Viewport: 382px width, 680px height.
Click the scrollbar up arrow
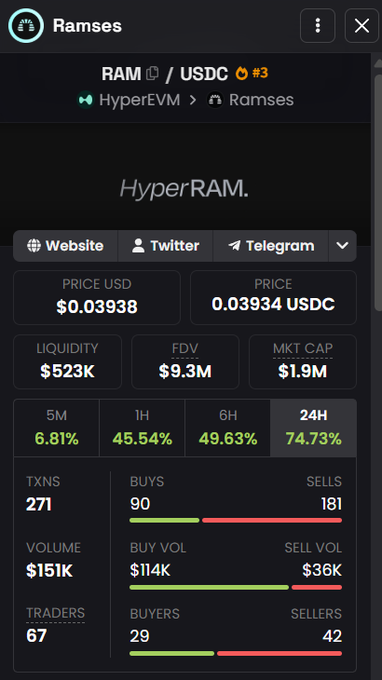click(378, 63)
